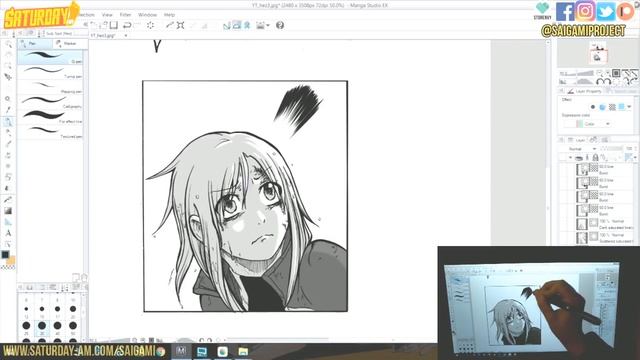Select the Eraser tool
The height and width of the screenshot is (360, 640).
coord(8,177)
